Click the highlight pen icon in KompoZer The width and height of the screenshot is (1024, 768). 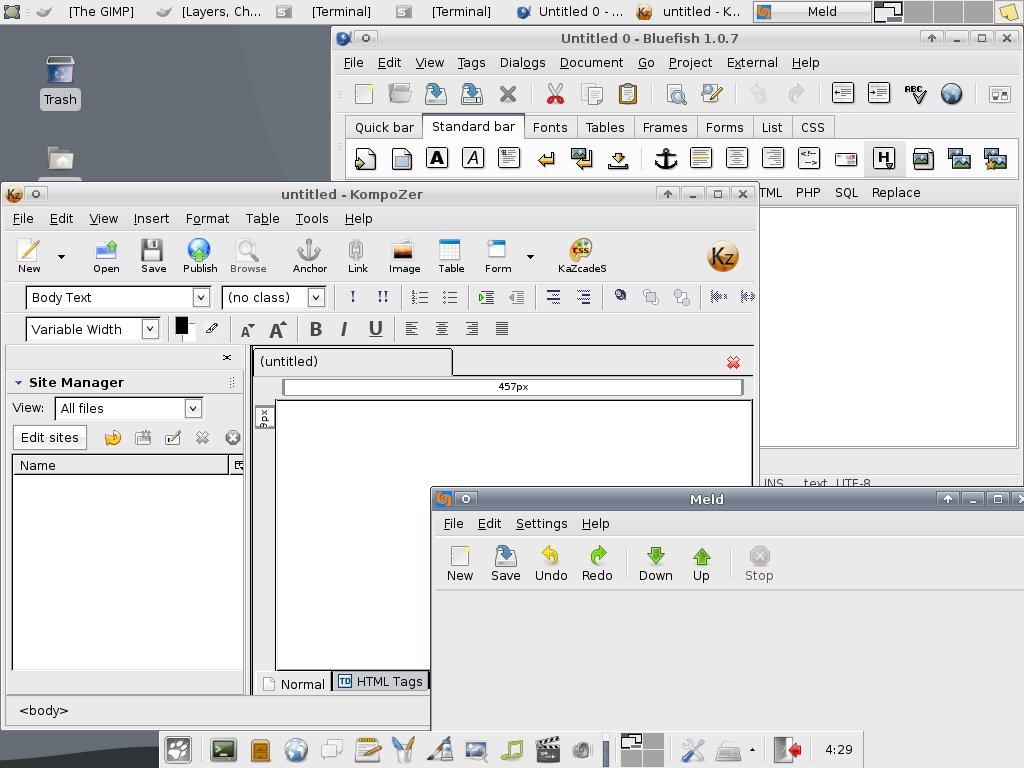(x=212, y=328)
